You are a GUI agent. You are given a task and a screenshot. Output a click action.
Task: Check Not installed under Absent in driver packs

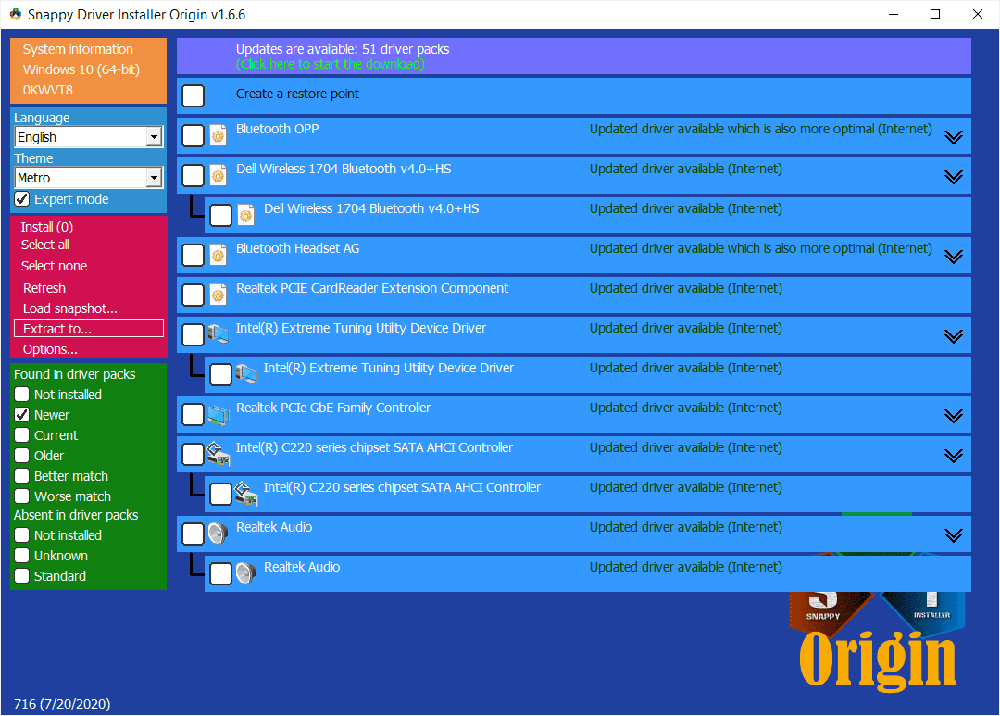point(22,535)
